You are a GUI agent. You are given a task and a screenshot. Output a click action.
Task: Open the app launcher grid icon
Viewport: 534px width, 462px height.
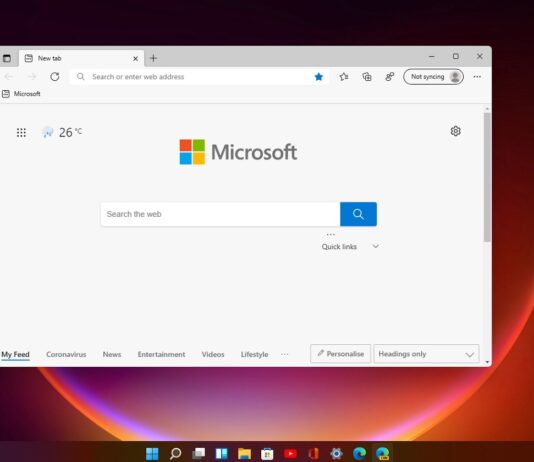(21, 132)
